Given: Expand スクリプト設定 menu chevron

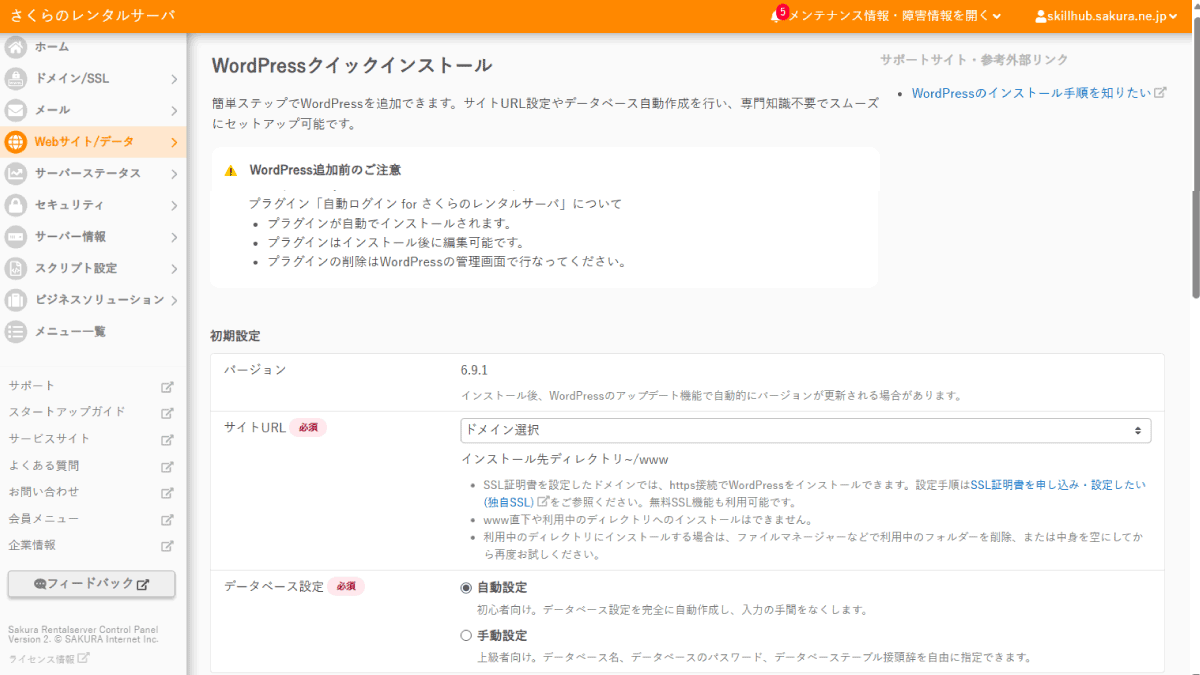Looking at the screenshot, I should point(174,268).
